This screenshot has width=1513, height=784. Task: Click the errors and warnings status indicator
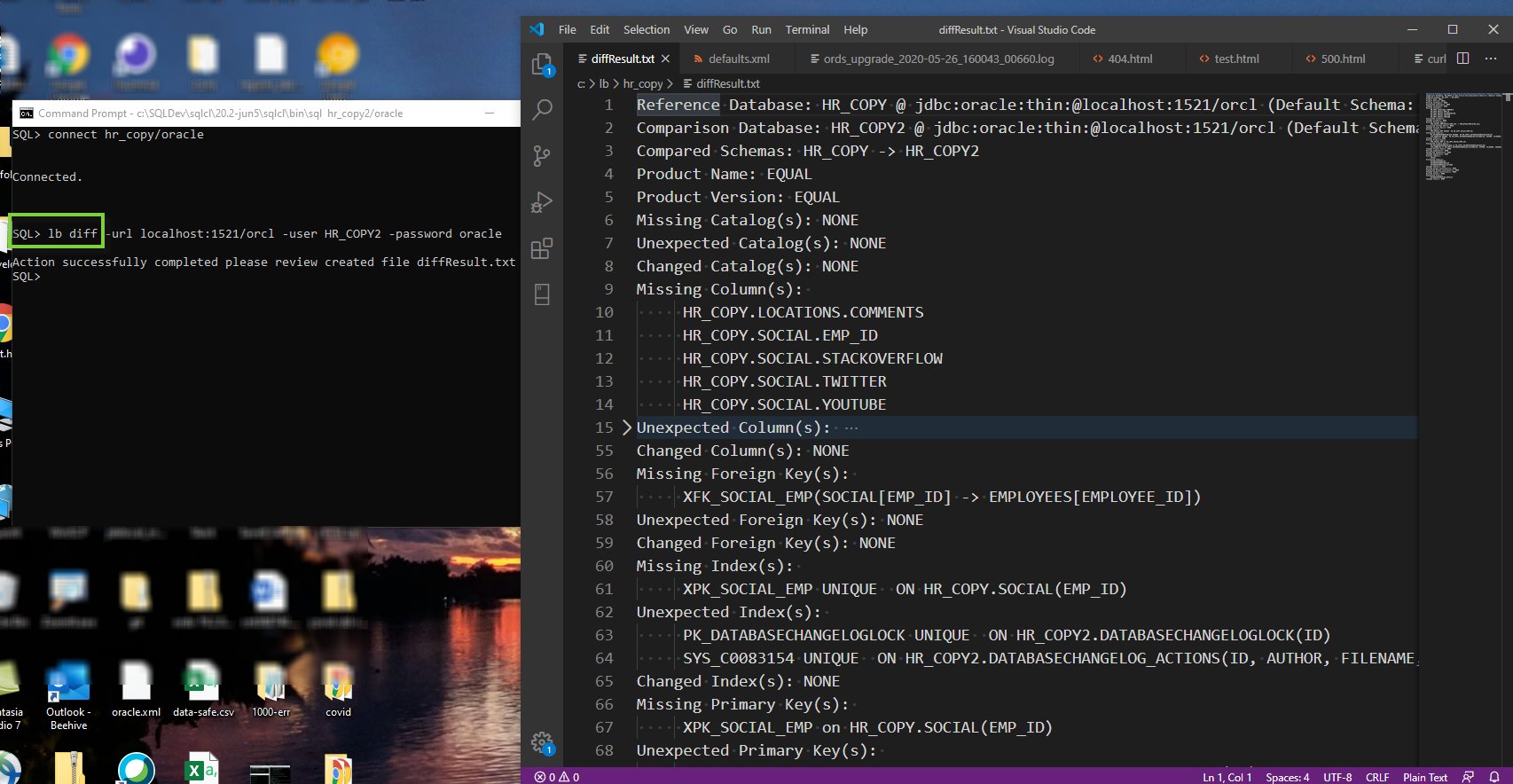(x=556, y=777)
